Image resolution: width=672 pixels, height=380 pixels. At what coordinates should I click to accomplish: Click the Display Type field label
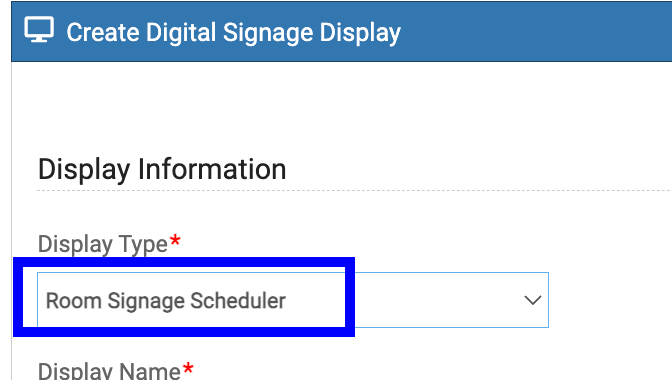click(x=103, y=244)
